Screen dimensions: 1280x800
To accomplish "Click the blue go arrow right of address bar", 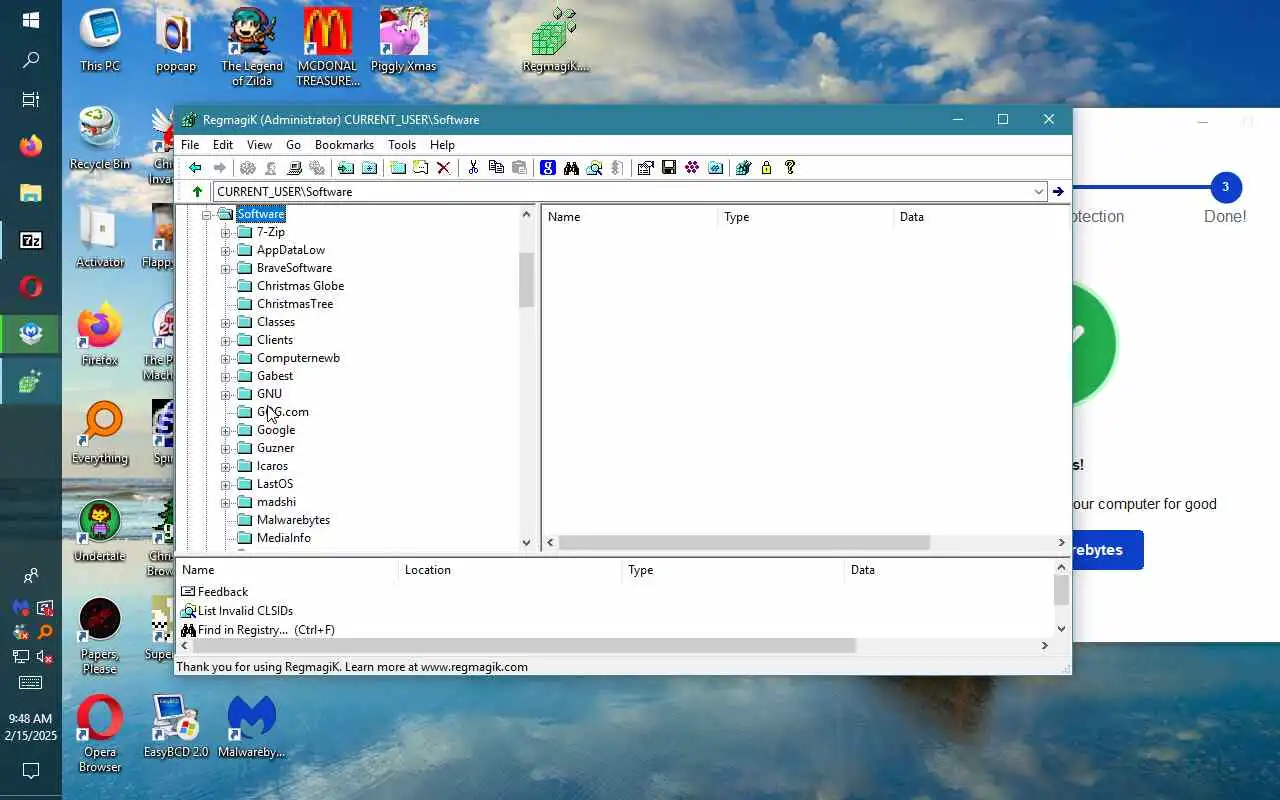I will tap(1058, 192).
